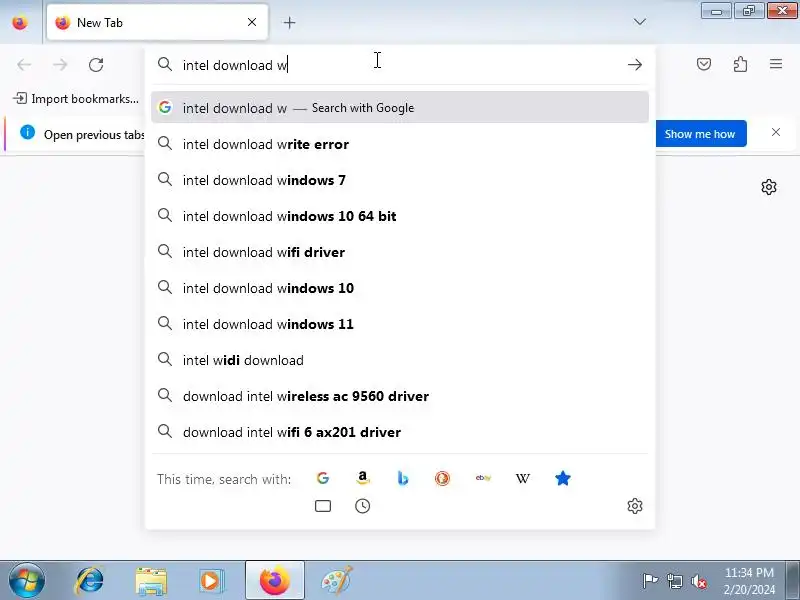
Task: Open Windows Explorer from taskbar
Action: coord(151,581)
